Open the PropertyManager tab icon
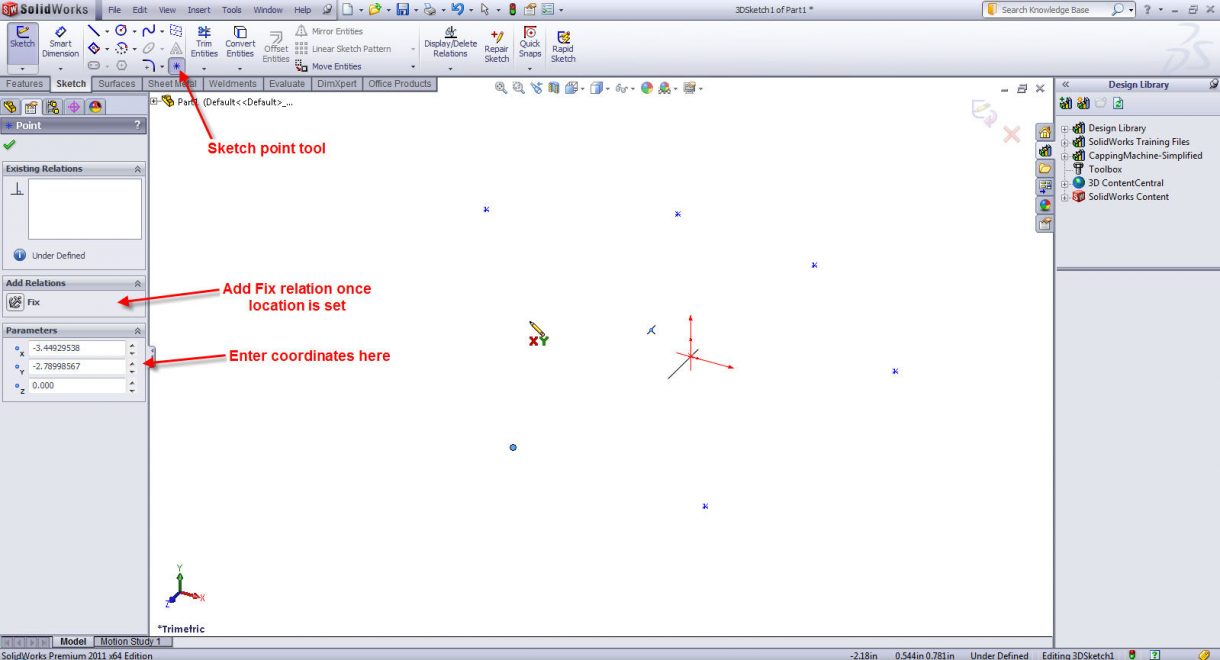Screen dimensions: 1220x660 (31, 106)
